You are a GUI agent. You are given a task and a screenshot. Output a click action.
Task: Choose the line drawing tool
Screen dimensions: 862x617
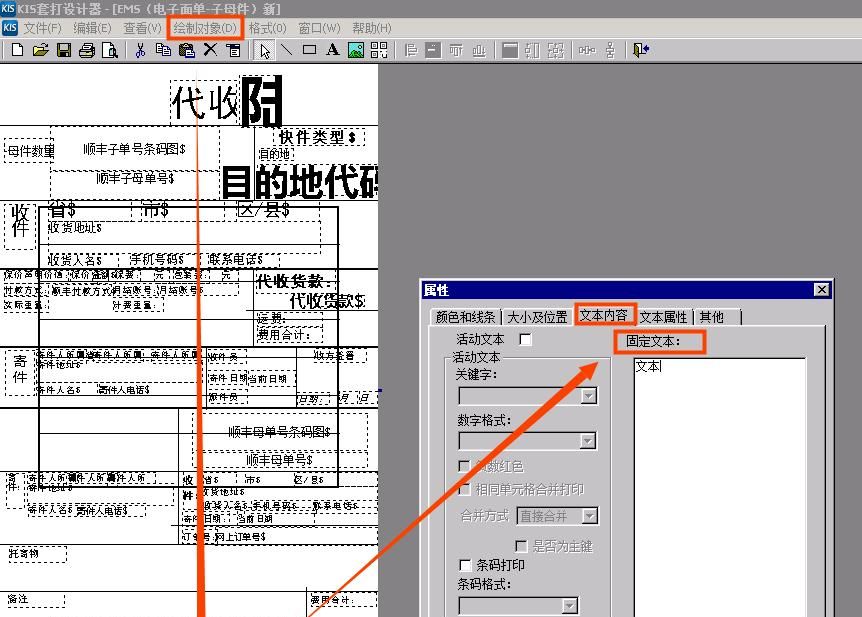pyautogui.click(x=287, y=50)
